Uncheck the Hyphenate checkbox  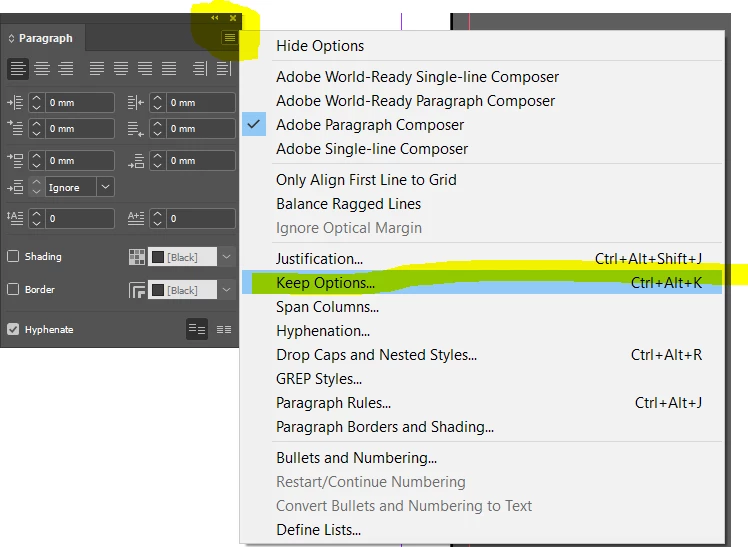point(13,329)
